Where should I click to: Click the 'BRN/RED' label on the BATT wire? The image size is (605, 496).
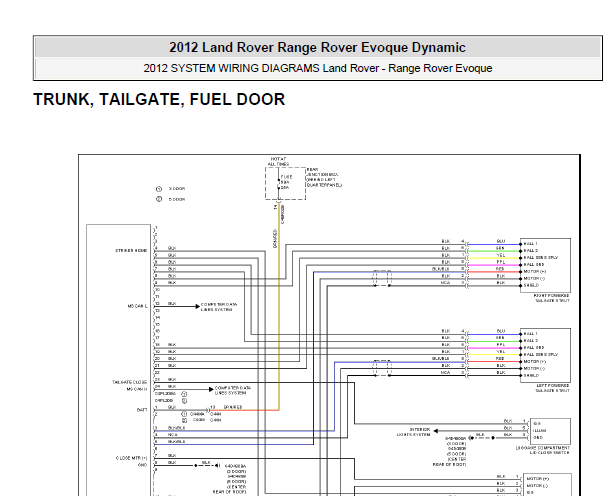click(233, 407)
